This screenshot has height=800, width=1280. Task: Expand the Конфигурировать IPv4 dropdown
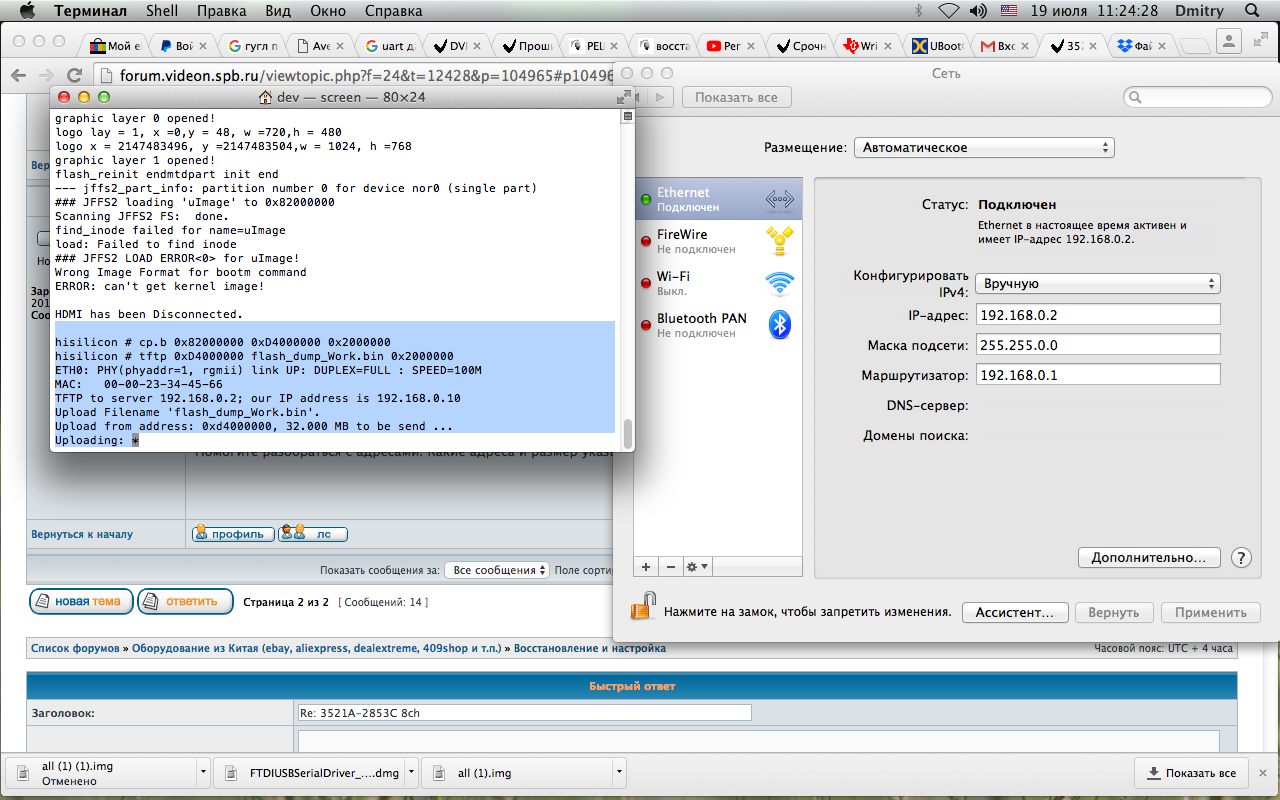click(1097, 284)
